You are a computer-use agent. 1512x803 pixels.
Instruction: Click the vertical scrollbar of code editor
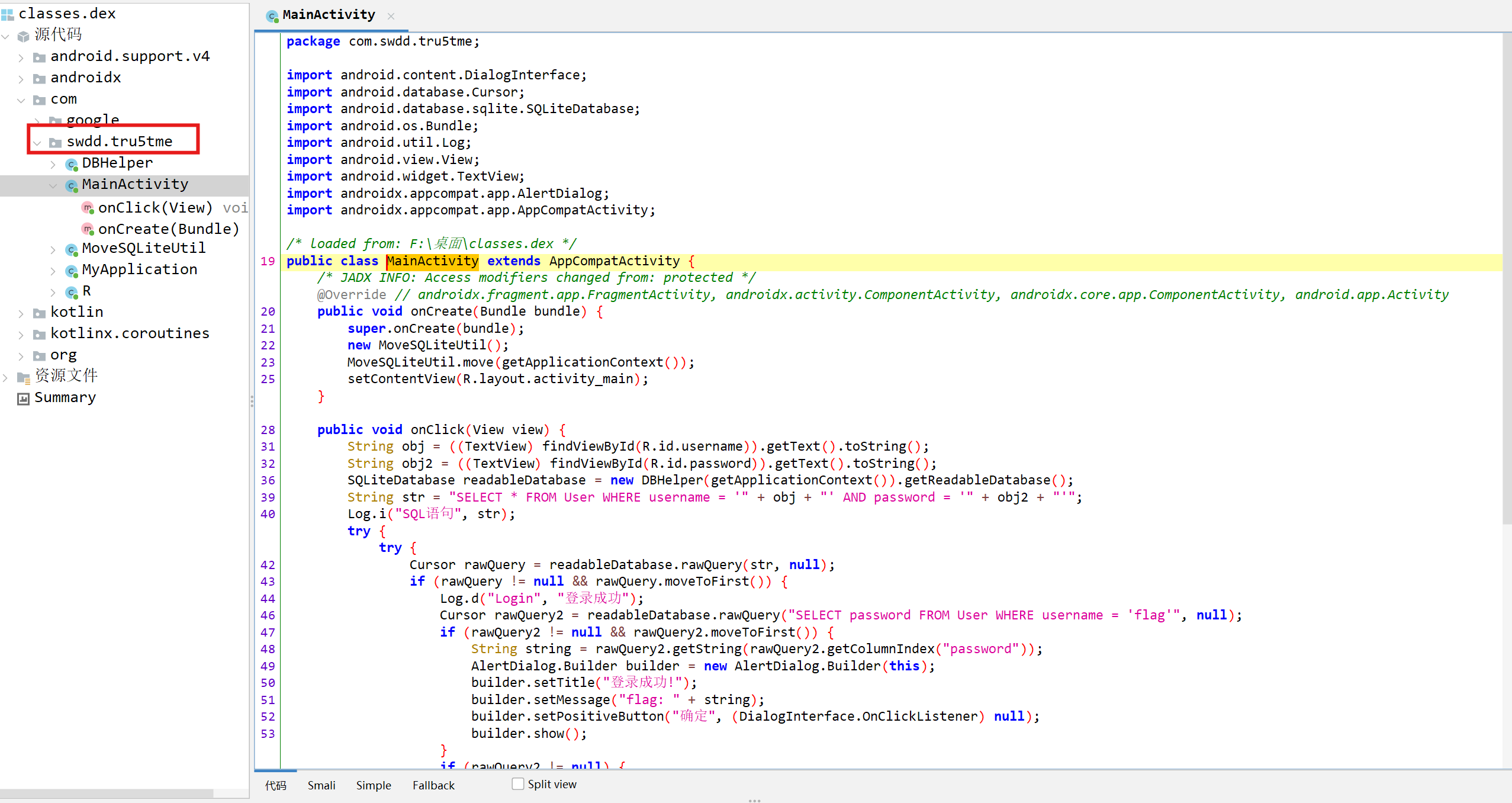point(1507,278)
